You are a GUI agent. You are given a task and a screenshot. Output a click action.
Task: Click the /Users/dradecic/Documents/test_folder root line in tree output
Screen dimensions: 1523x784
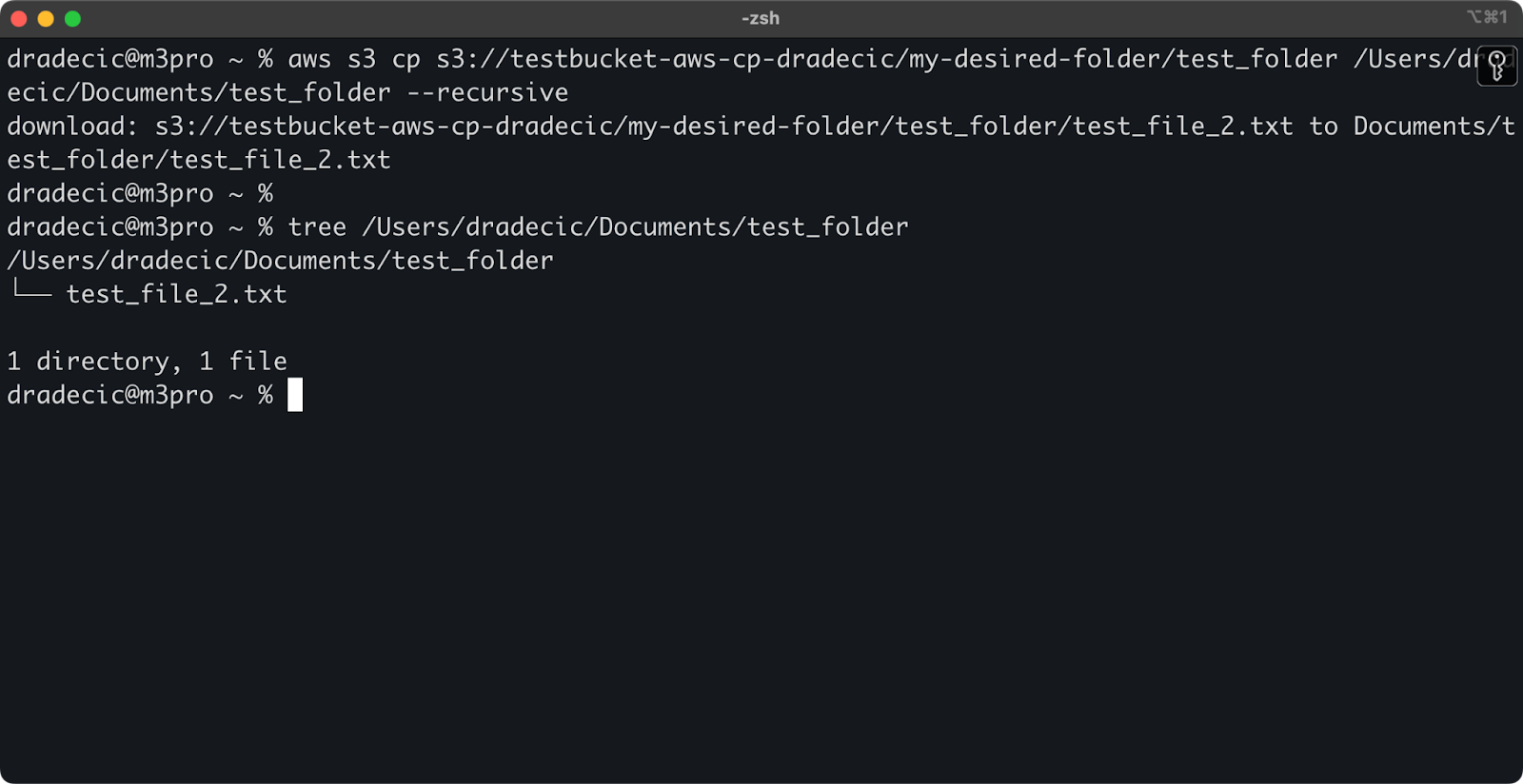tap(280, 261)
